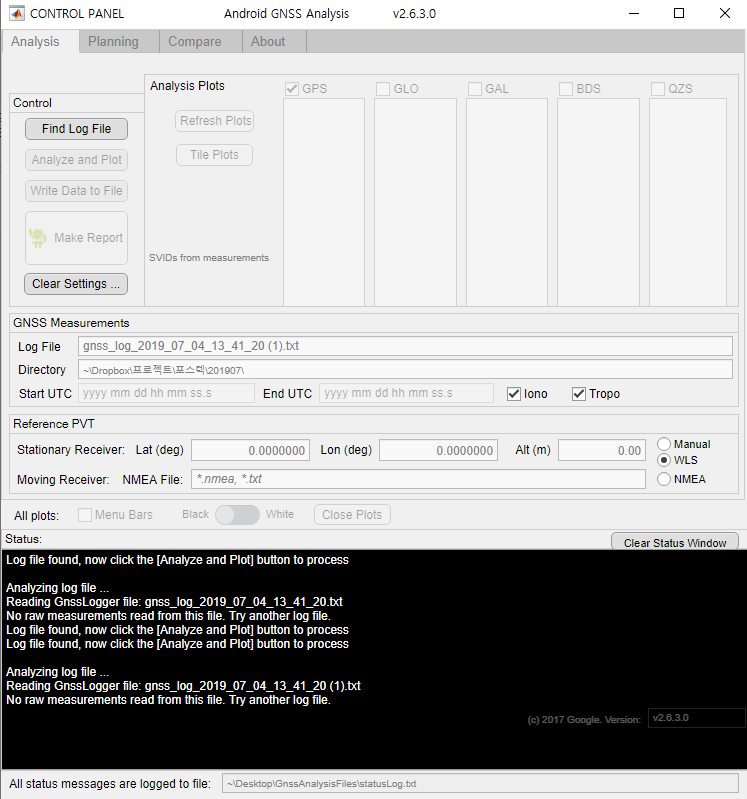Maximize the Control Panel window
Viewport: 747px width, 799px height.
pos(679,14)
